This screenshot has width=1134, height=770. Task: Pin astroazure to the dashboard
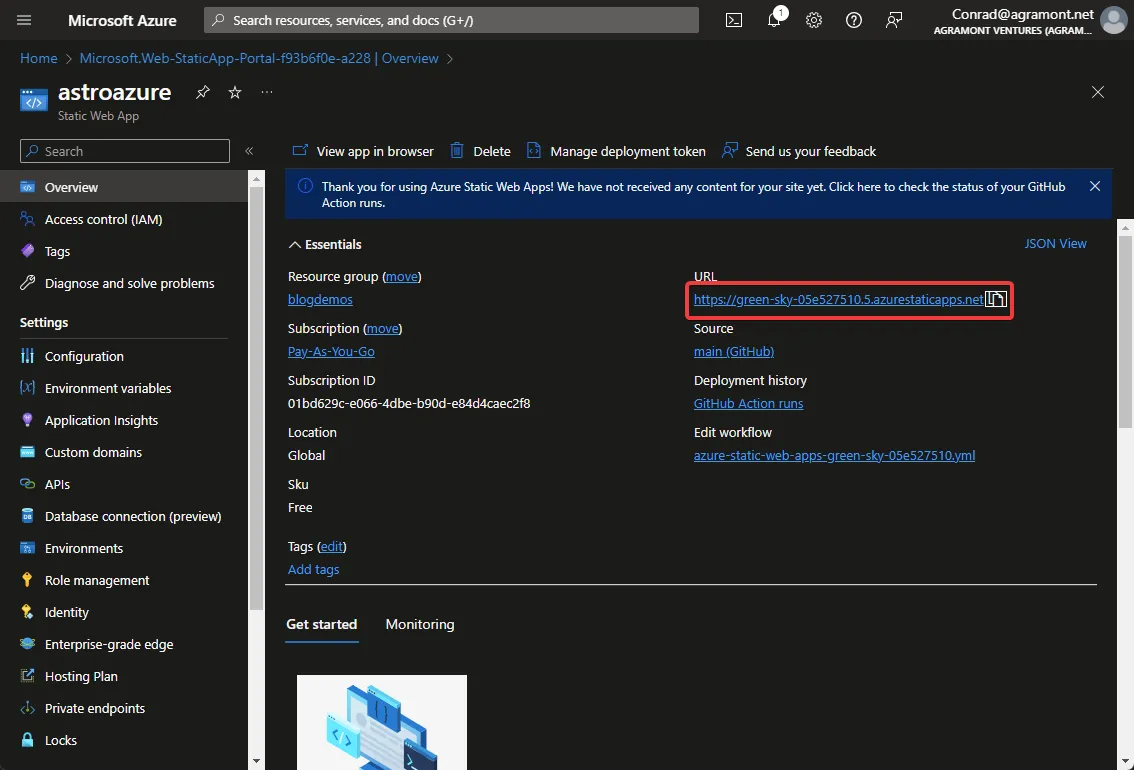pyautogui.click(x=202, y=93)
